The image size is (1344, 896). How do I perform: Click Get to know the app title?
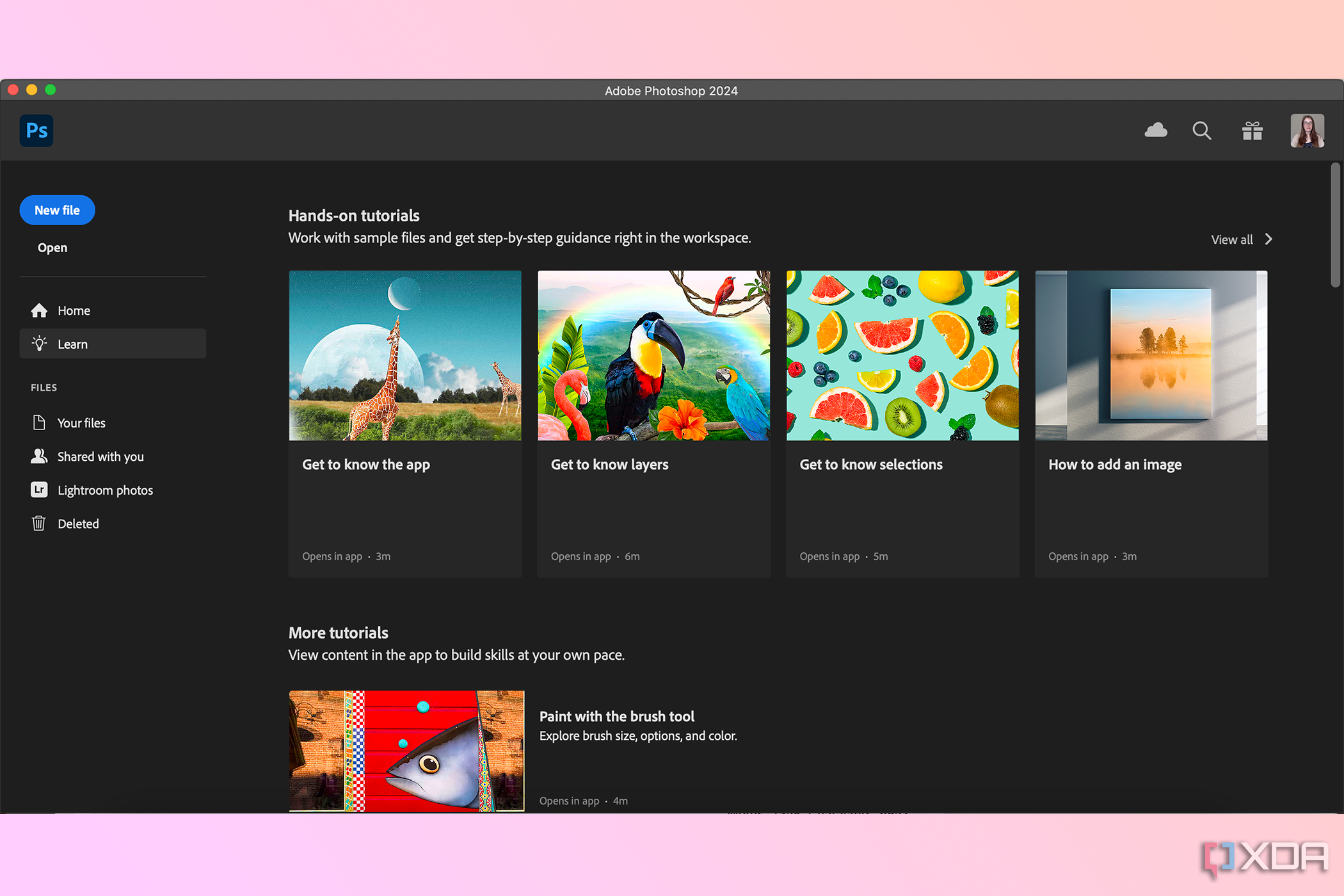(x=366, y=465)
